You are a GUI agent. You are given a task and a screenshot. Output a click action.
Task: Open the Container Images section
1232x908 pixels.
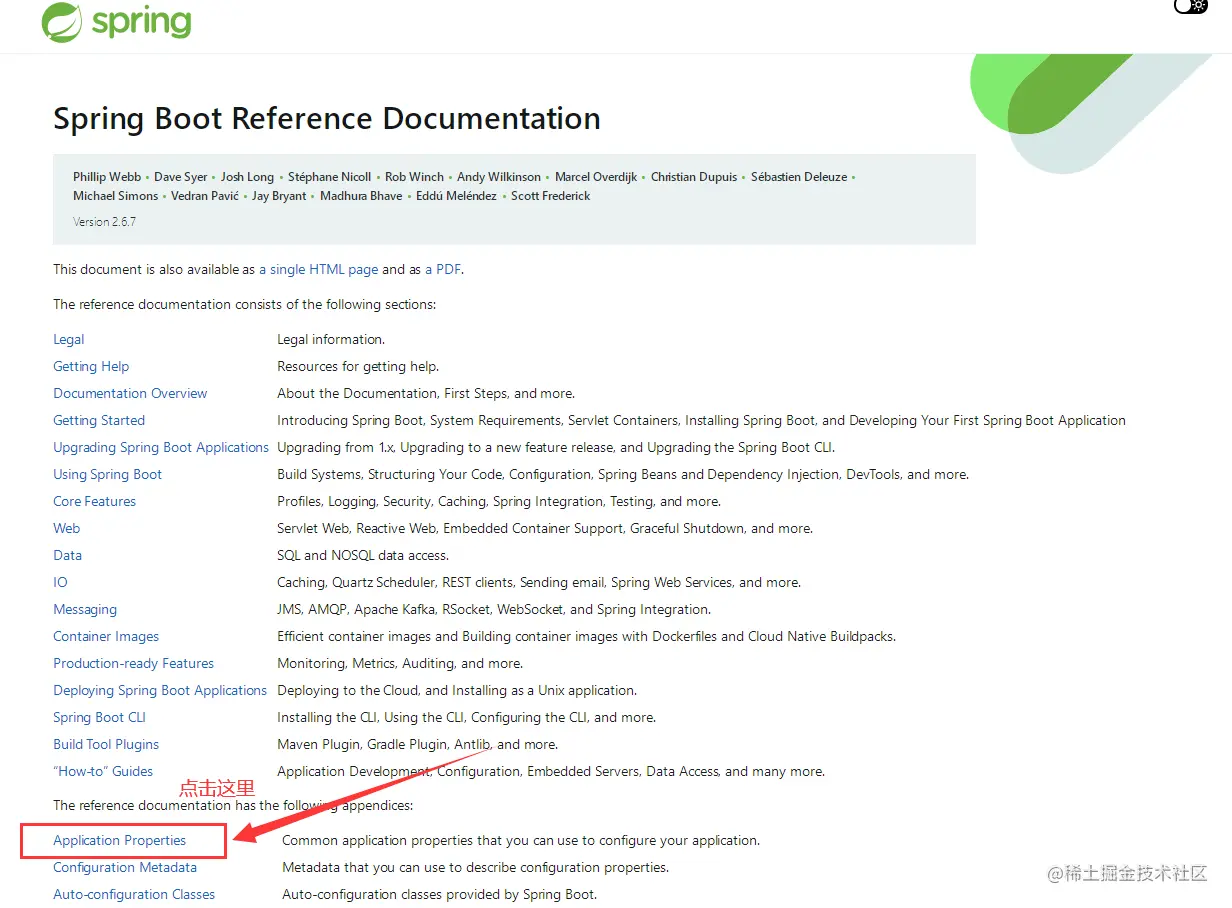click(106, 637)
